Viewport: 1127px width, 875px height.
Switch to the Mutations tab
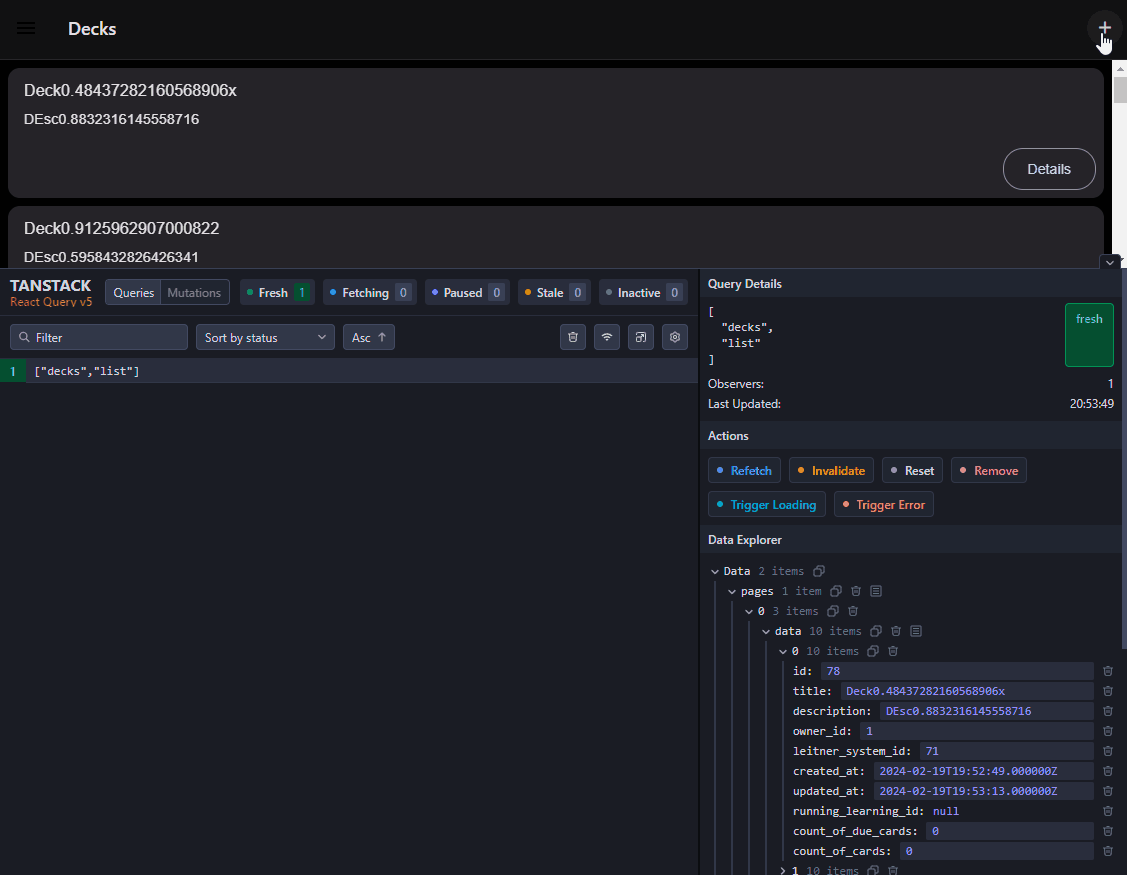click(x=194, y=293)
